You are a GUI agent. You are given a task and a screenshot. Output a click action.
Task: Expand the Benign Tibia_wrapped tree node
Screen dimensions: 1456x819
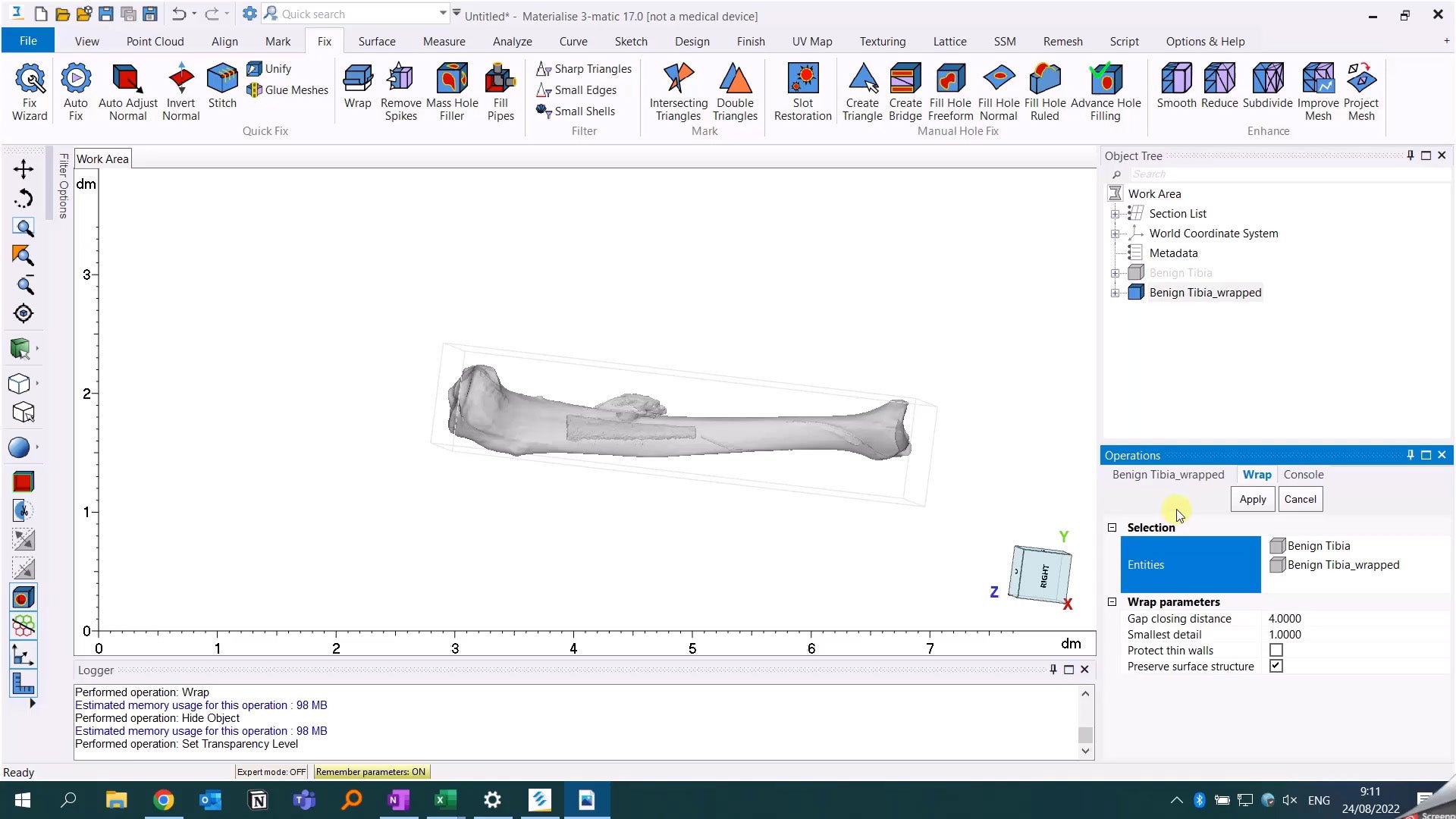coord(1115,293)
